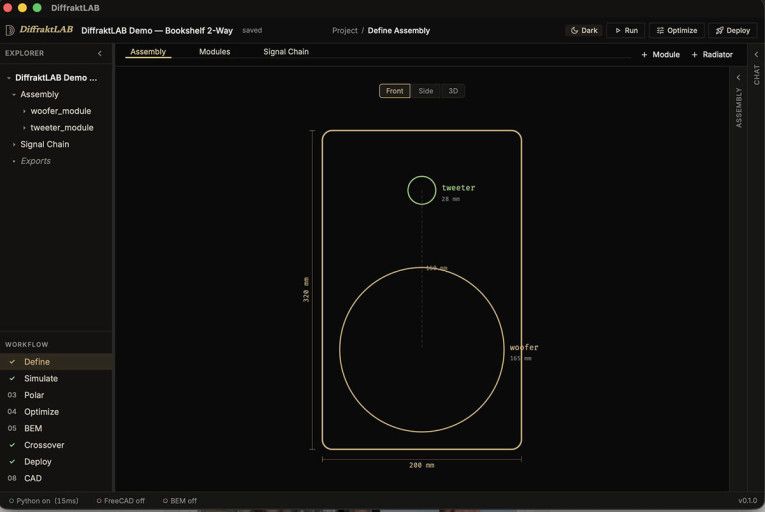765x512 pixels.
Task: Go to the Crossover workflow step
Action: tap(44, 445)
